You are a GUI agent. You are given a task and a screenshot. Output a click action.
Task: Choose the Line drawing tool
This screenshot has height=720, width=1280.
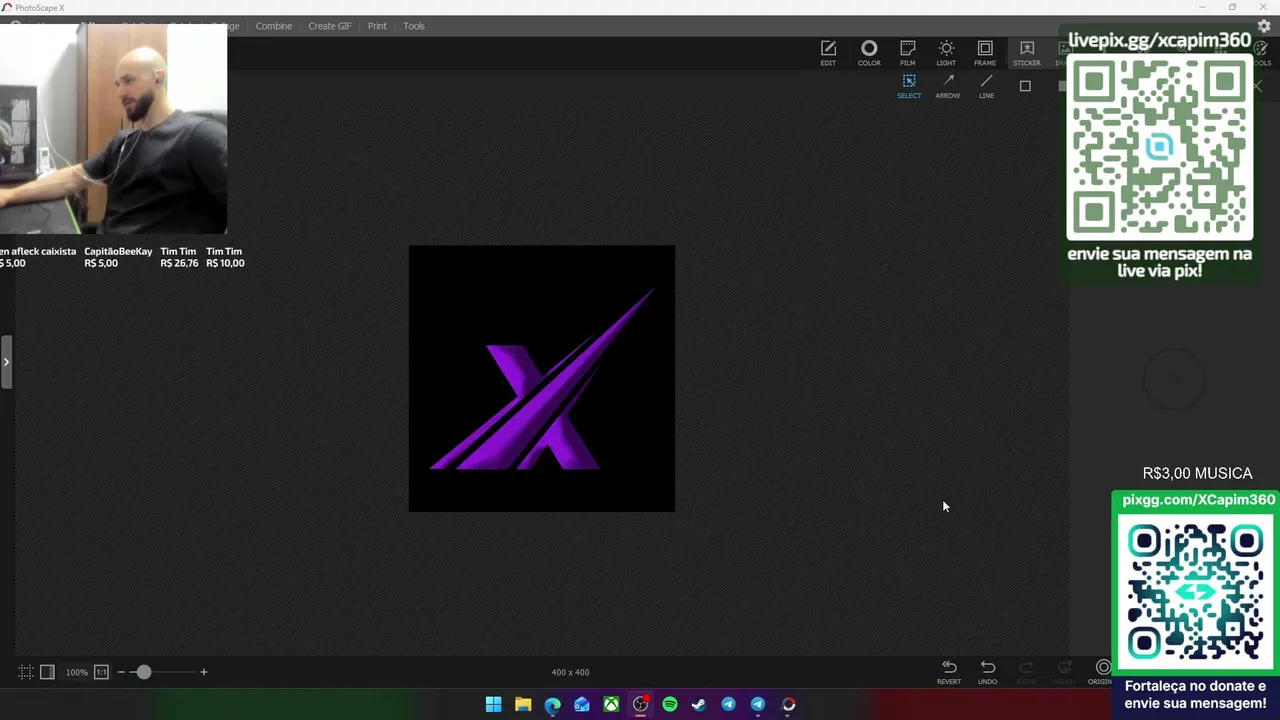point(986,86)
